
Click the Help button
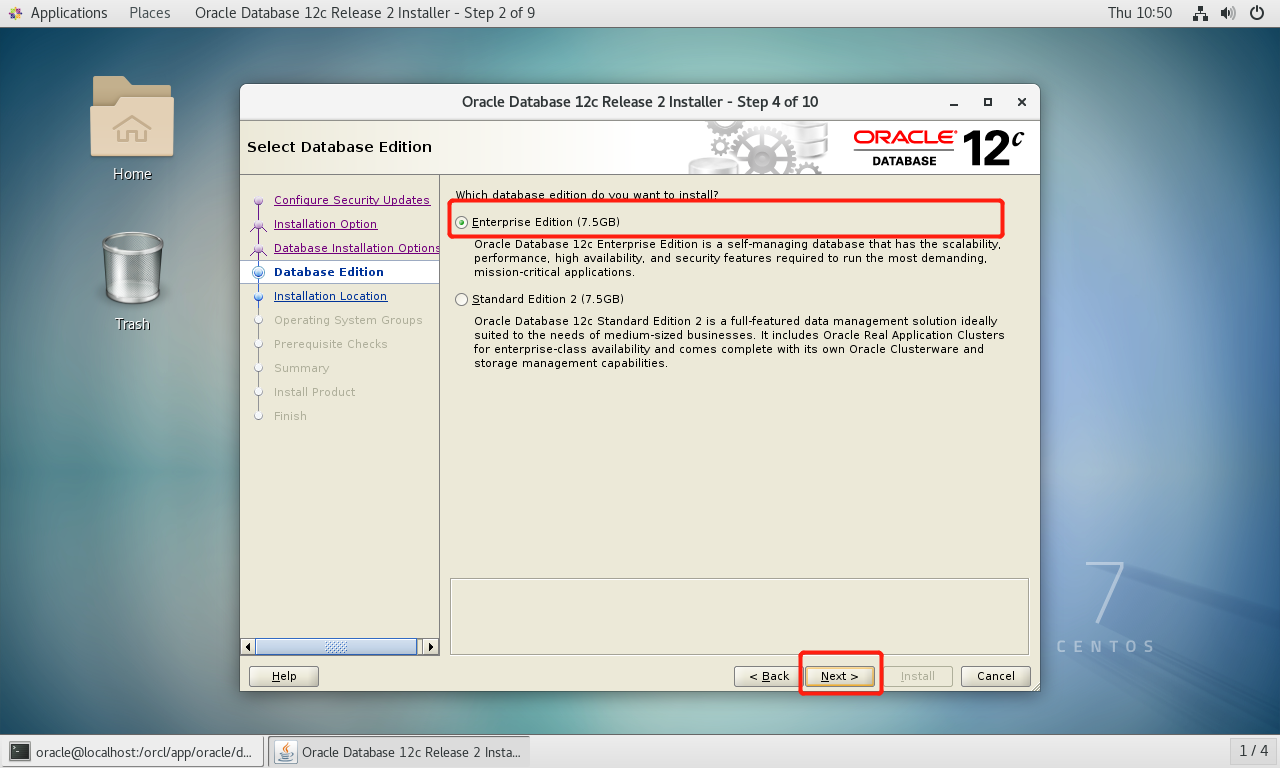(284, 676)
